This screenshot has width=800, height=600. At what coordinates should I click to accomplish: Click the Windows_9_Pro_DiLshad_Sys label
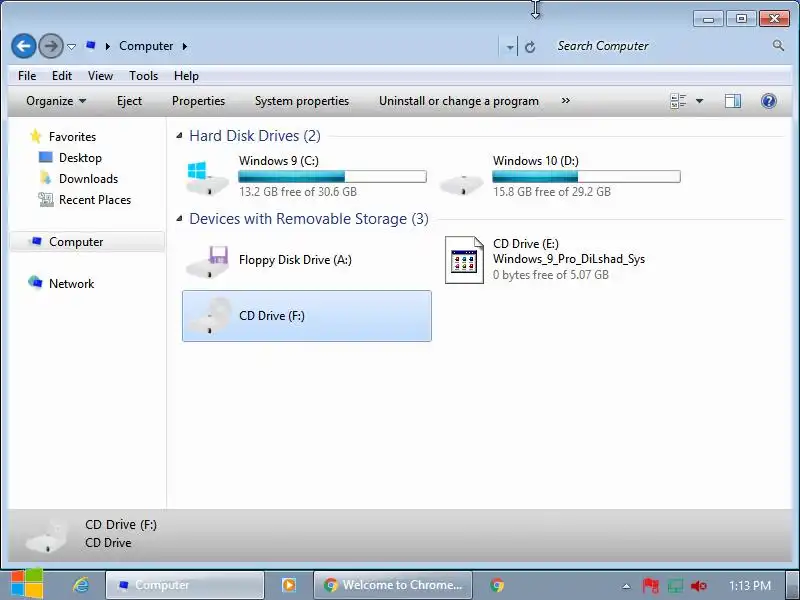[569, 259]
